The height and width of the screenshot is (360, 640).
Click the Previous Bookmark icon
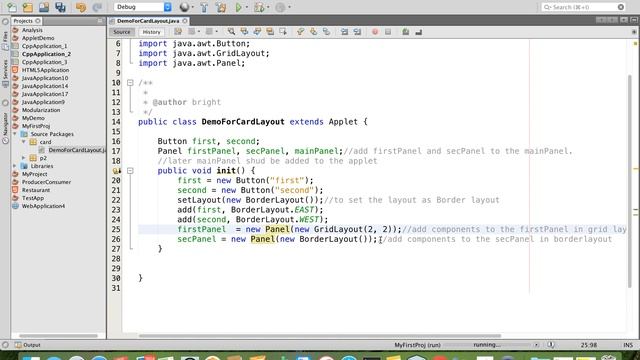tap(300, 31)
